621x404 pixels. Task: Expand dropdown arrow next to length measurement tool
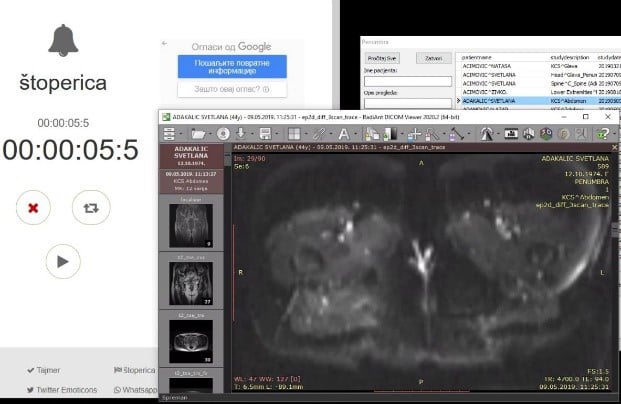pyautogui.click(x=469, y=134)
